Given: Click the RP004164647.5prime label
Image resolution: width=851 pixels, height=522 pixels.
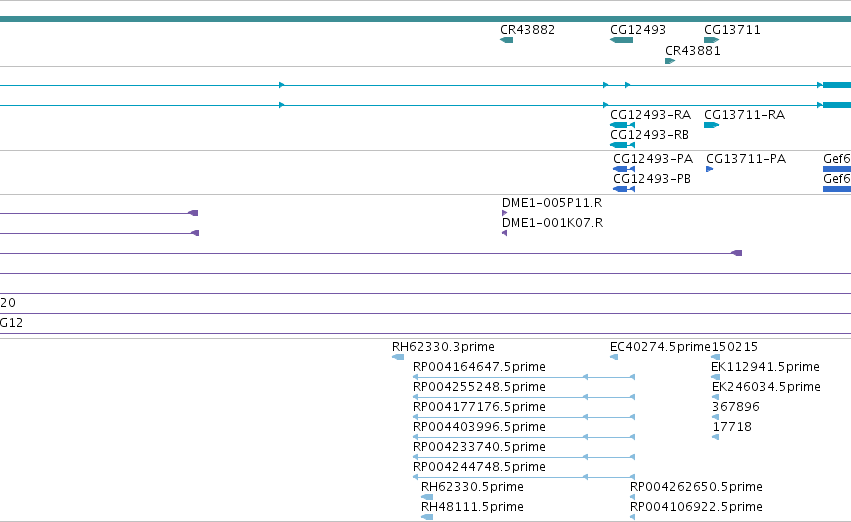Looking at the screenshot, I should tap(479, 366).
